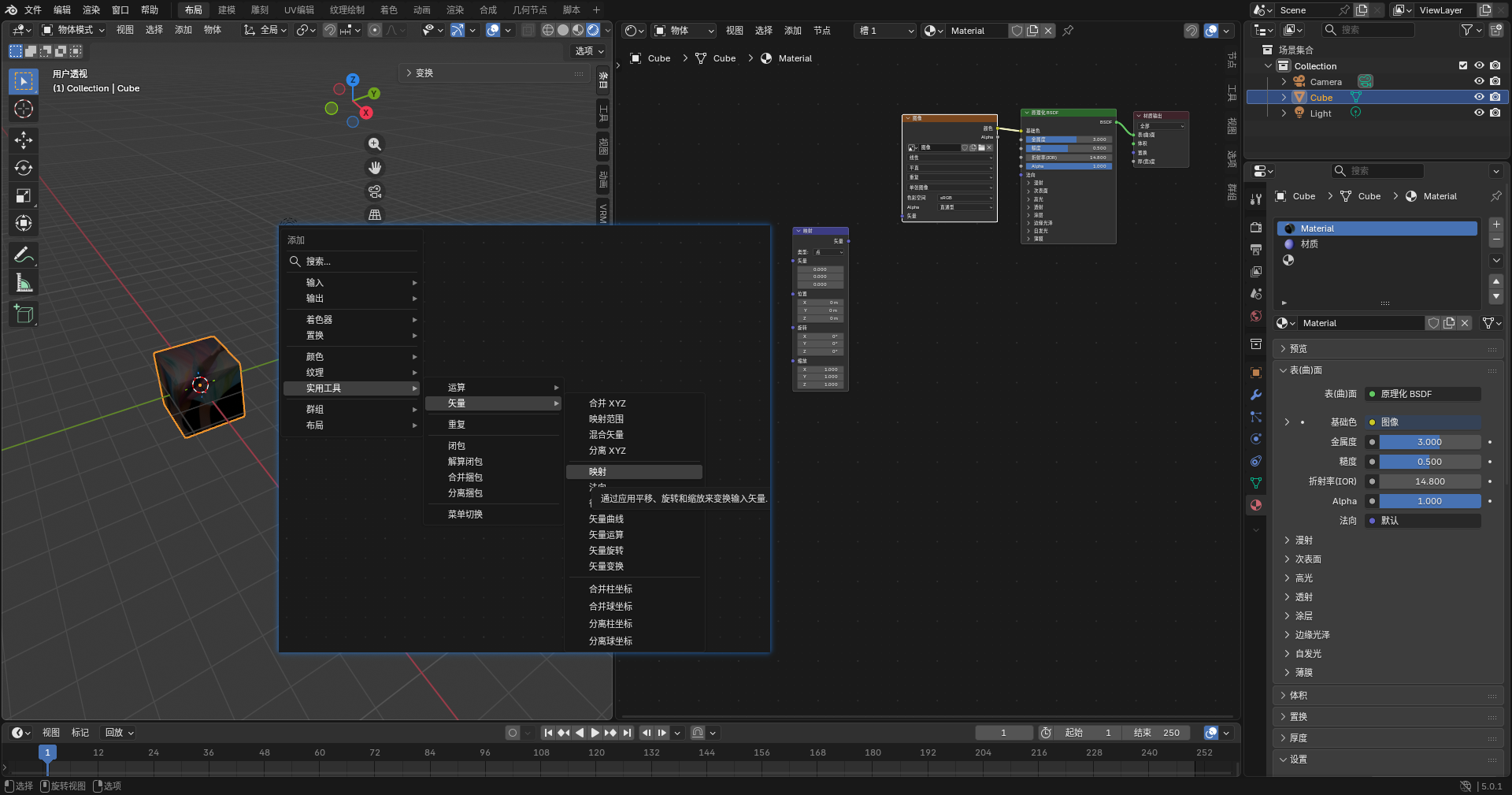1512x795 pixels.
Task: Select the Rotate tool
Action: tap(24, 168)
